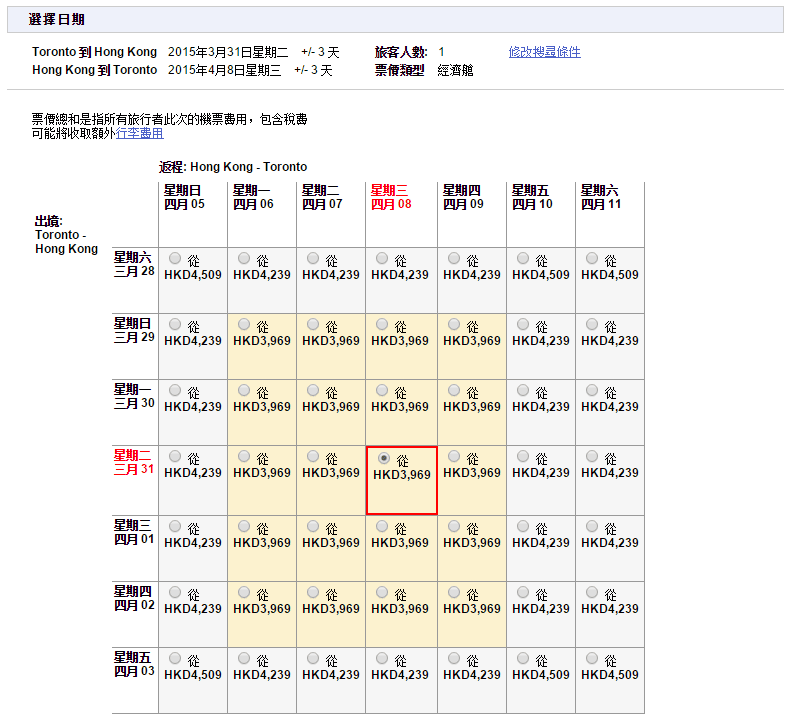787x718 pixels.
Task: Choose radio for 四月 03 departure, 四月 09 return
Action: coord(454,659)
